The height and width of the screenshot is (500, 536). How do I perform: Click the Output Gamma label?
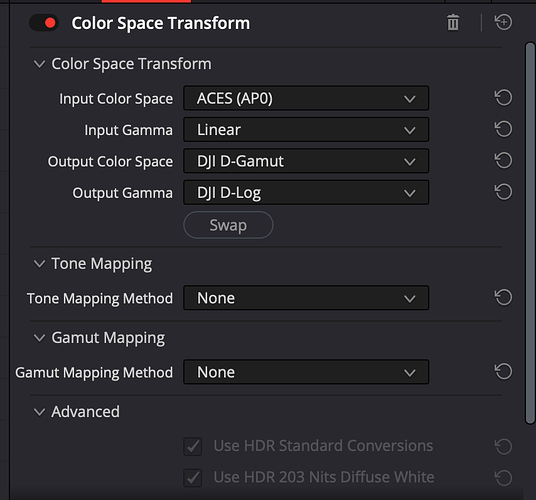coord(122,193)
